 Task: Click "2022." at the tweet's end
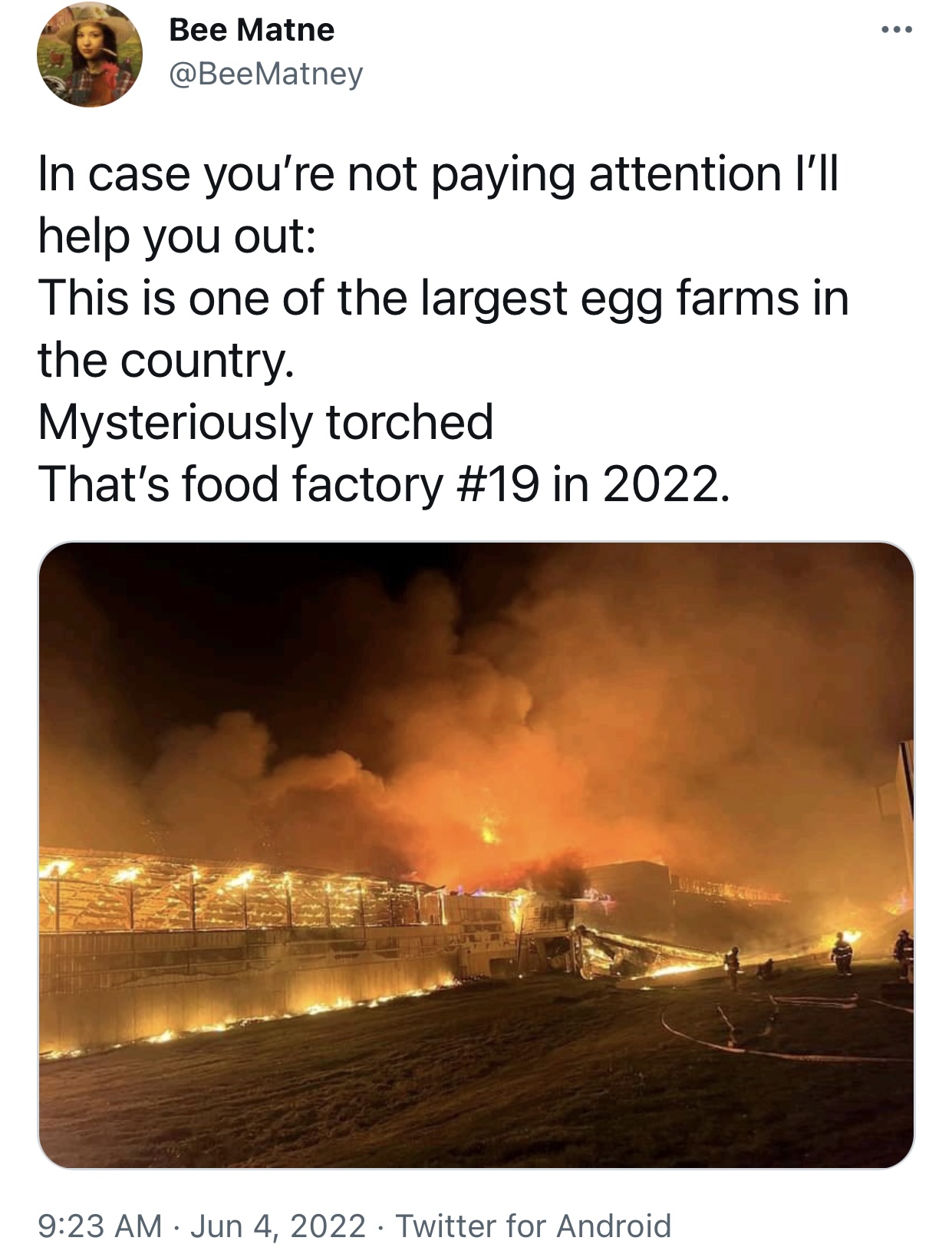coord(663,484)
